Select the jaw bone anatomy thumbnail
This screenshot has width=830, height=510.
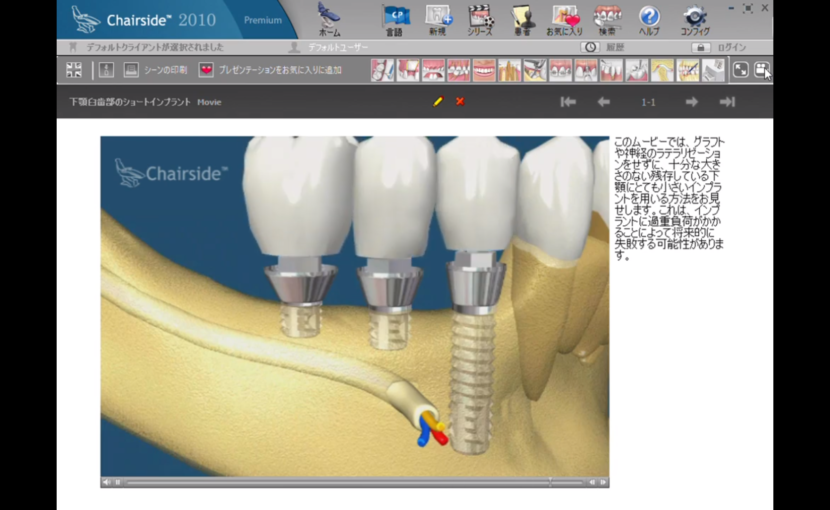click(662, 70)
